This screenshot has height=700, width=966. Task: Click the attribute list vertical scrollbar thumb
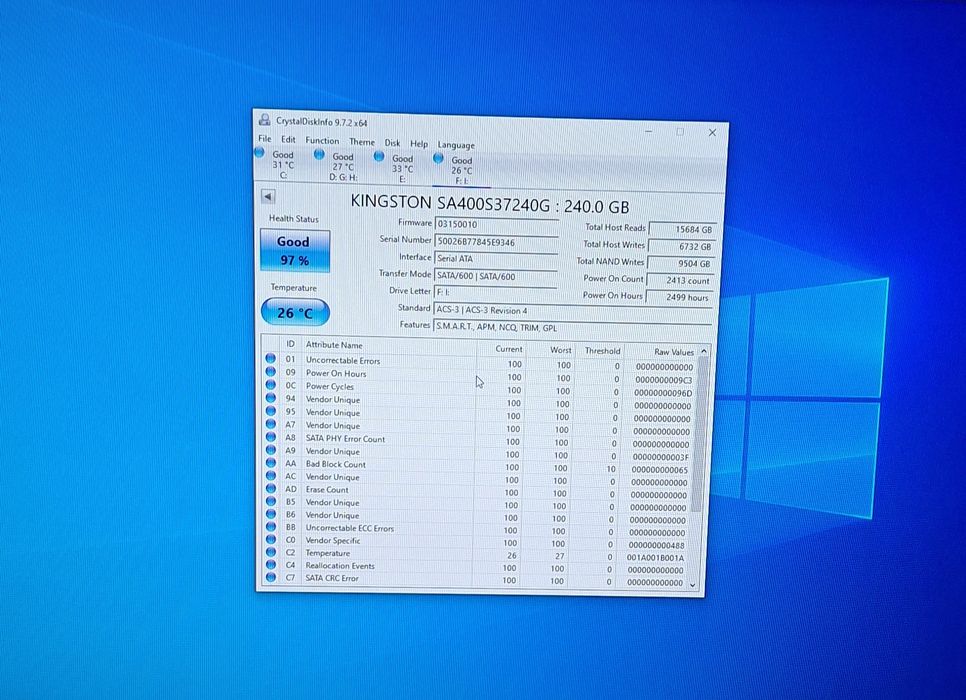(x=699, y=434)
